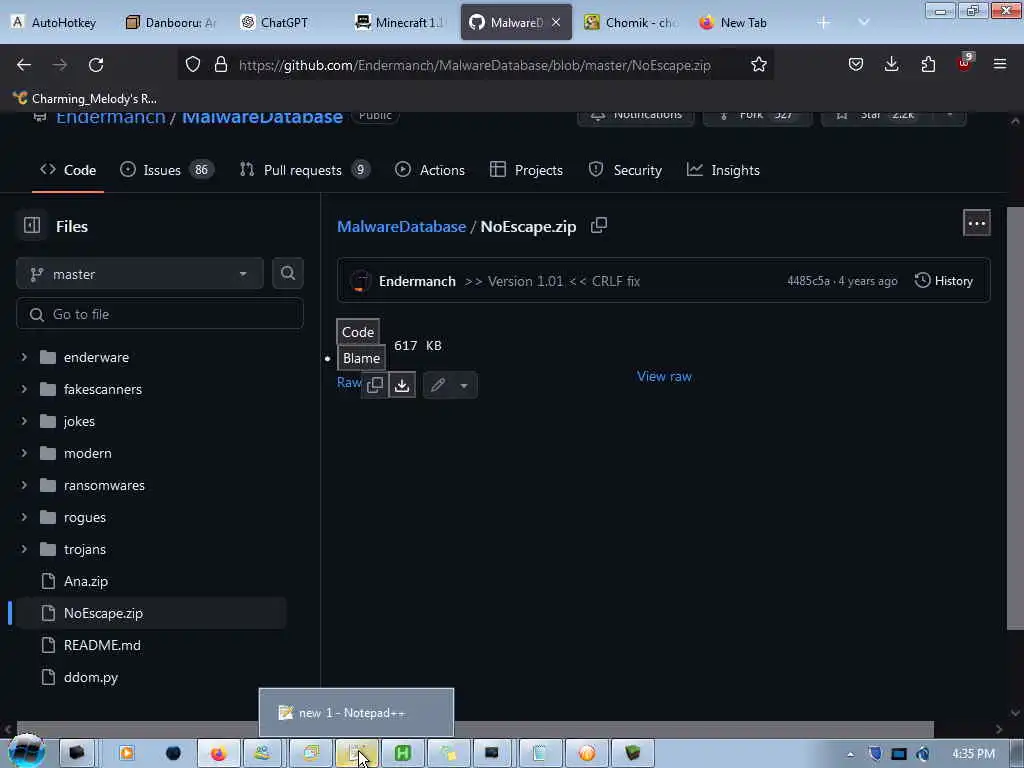
Task: Copy path icon next to NoEscape.zip
Action: [x=599, y=226]
